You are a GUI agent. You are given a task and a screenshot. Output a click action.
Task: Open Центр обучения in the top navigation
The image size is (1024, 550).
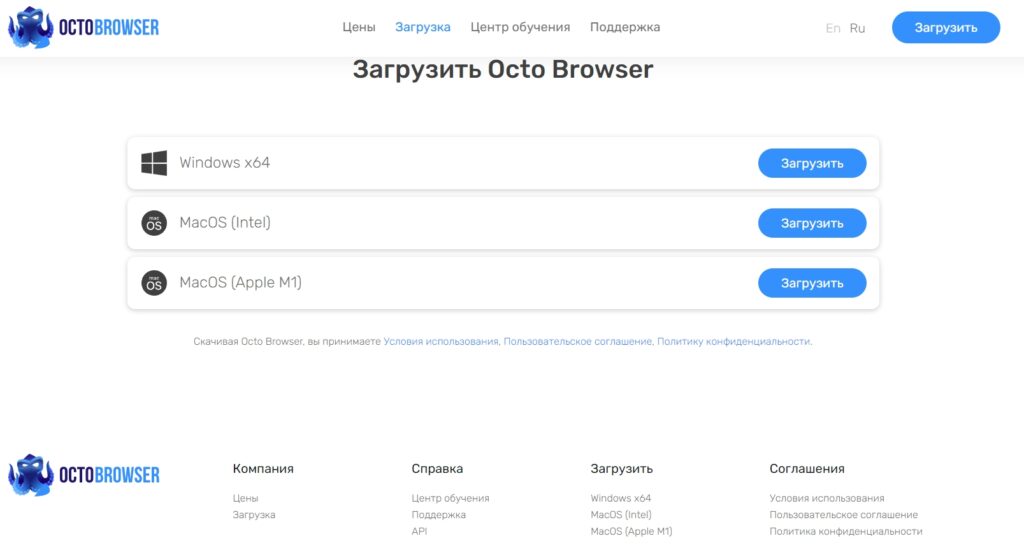click(520, 27)
